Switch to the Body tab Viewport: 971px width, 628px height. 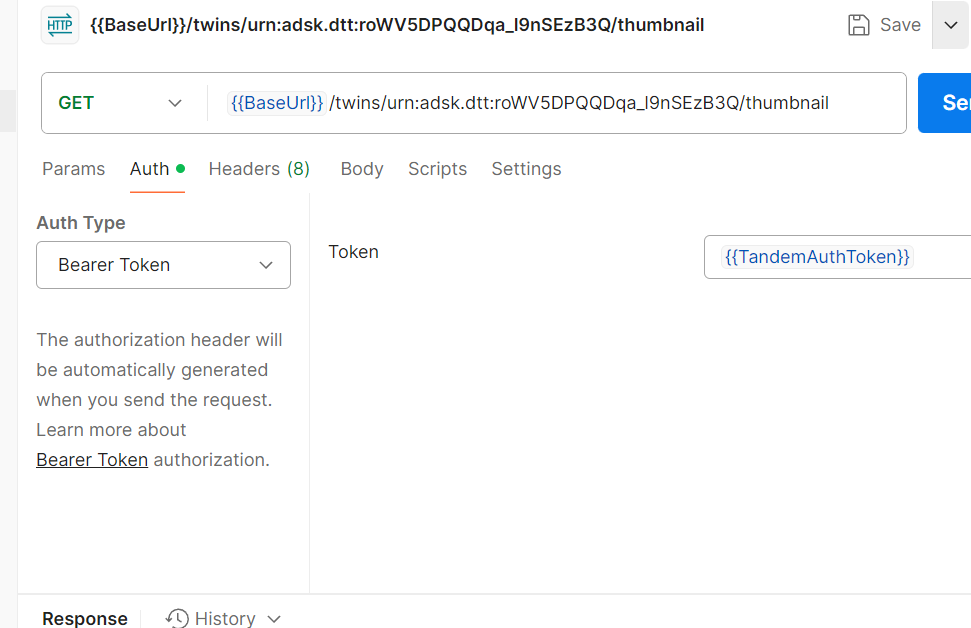(x=362, y=169)
